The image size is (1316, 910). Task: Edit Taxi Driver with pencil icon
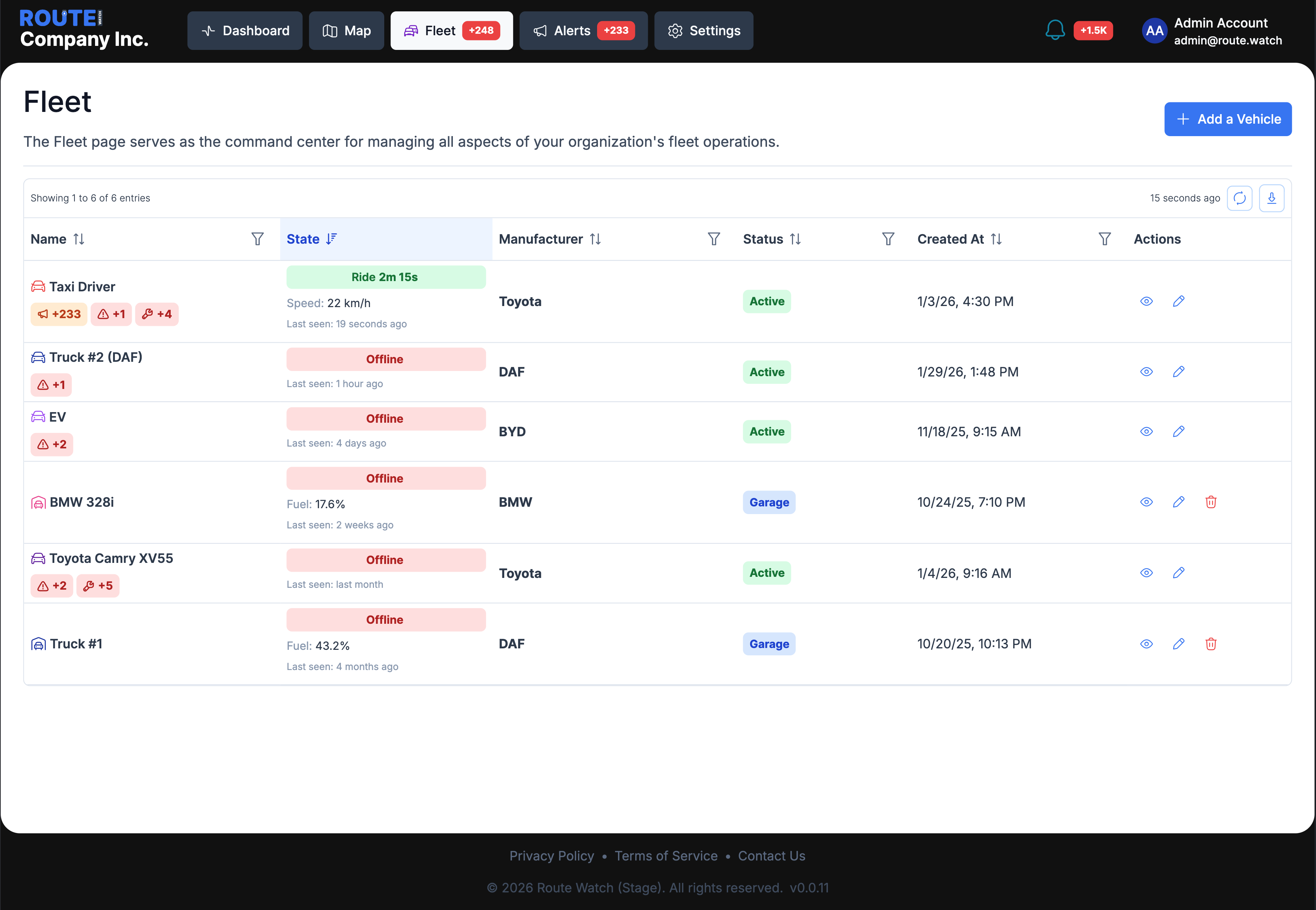pyautogui.click(x=1179, y=301)
